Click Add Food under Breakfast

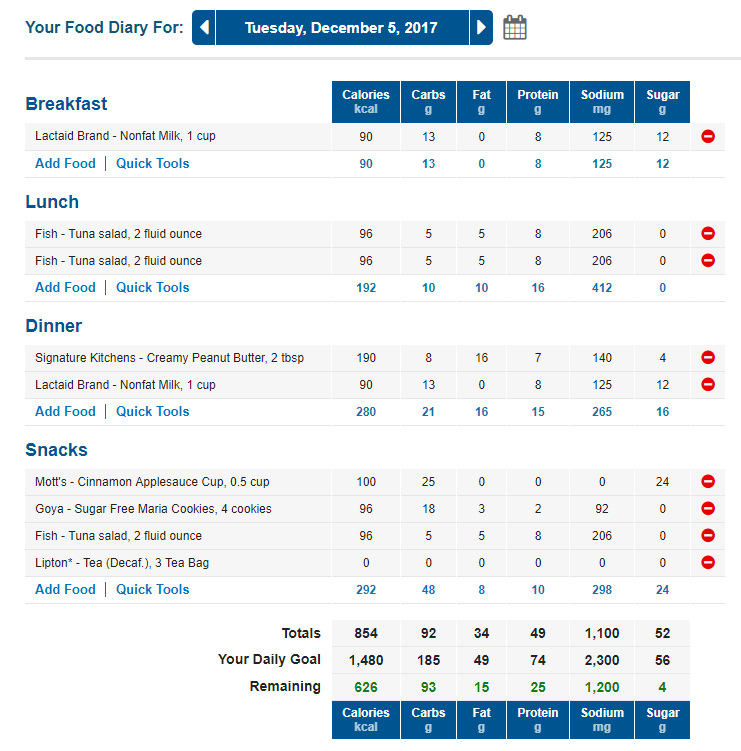click(x=66, y=163)
